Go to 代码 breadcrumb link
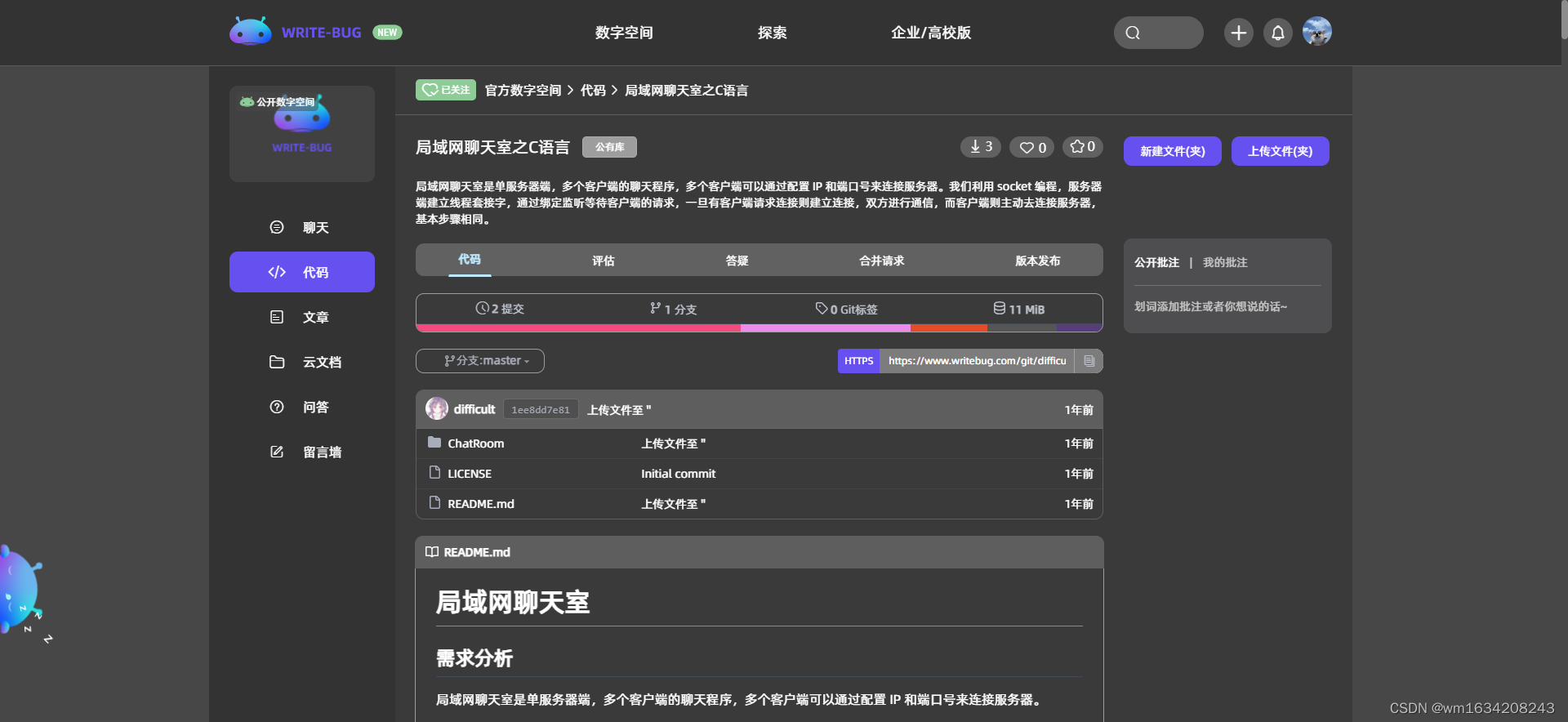 [593, 90]
